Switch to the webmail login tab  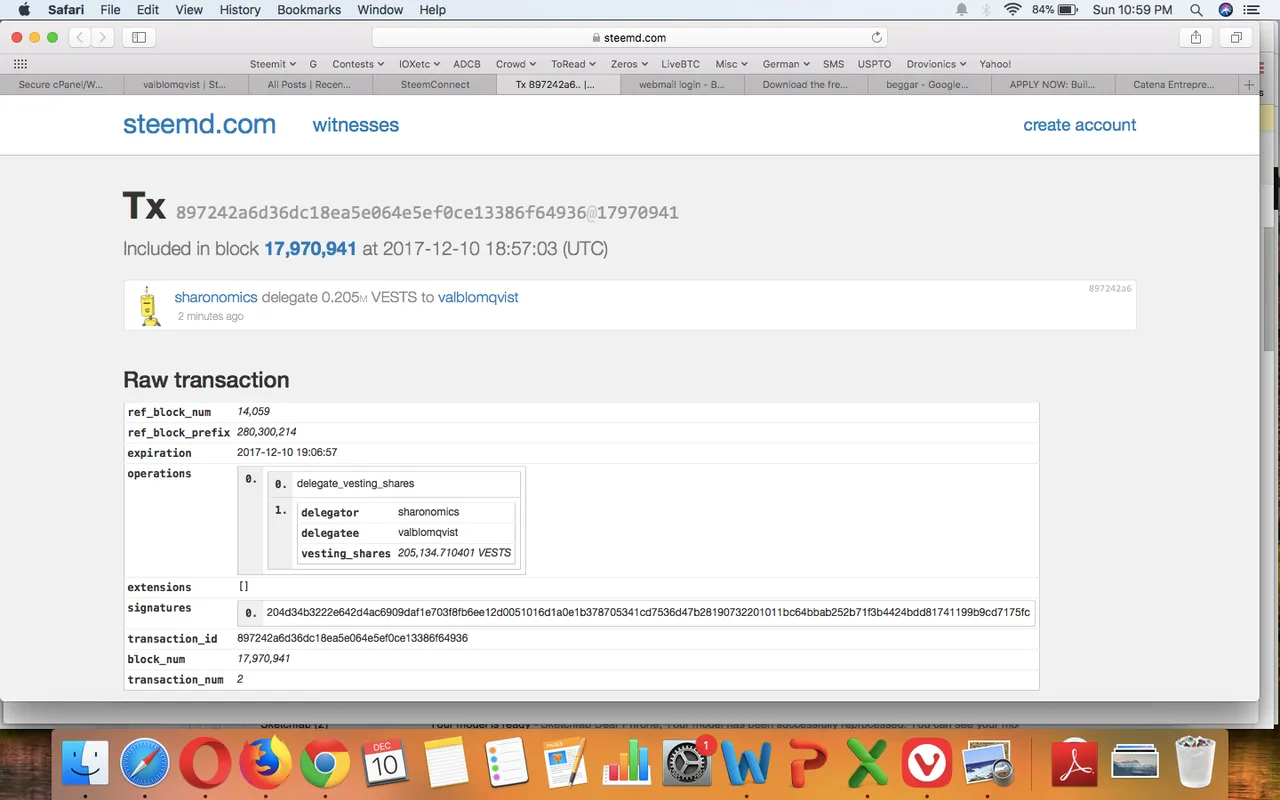pyautogui.click(x=682, y=85)
